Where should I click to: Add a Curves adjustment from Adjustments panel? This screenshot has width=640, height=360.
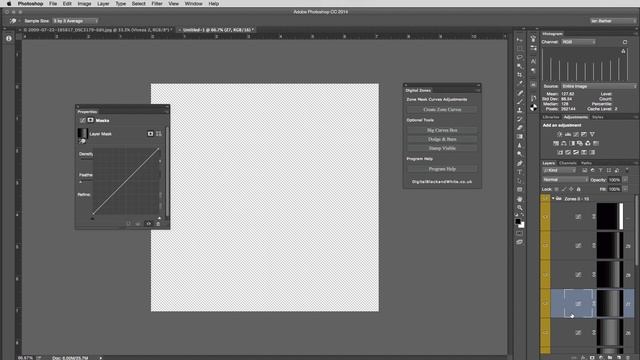point(576,134)
